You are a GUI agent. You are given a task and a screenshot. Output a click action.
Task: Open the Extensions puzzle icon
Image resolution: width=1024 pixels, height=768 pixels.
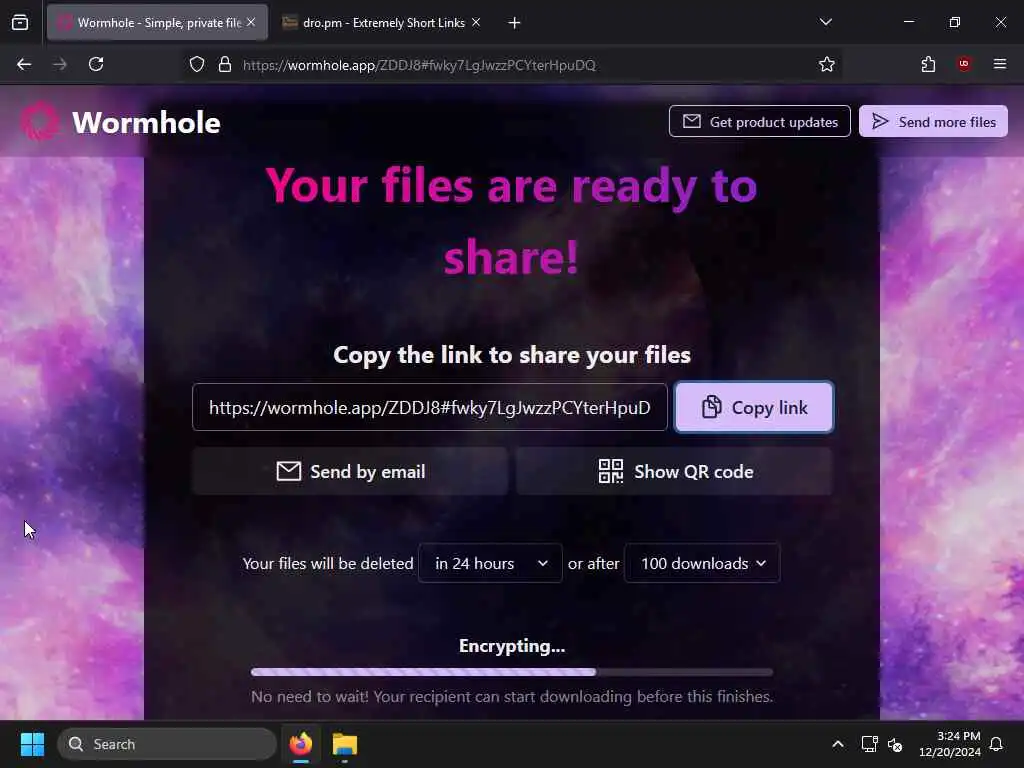tap(928, 64)
